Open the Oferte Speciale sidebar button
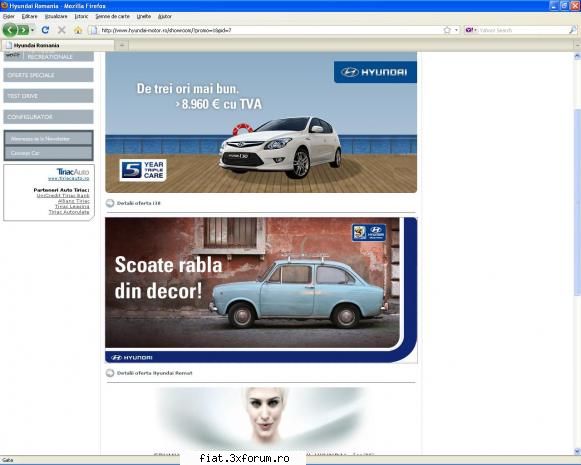 49,75
